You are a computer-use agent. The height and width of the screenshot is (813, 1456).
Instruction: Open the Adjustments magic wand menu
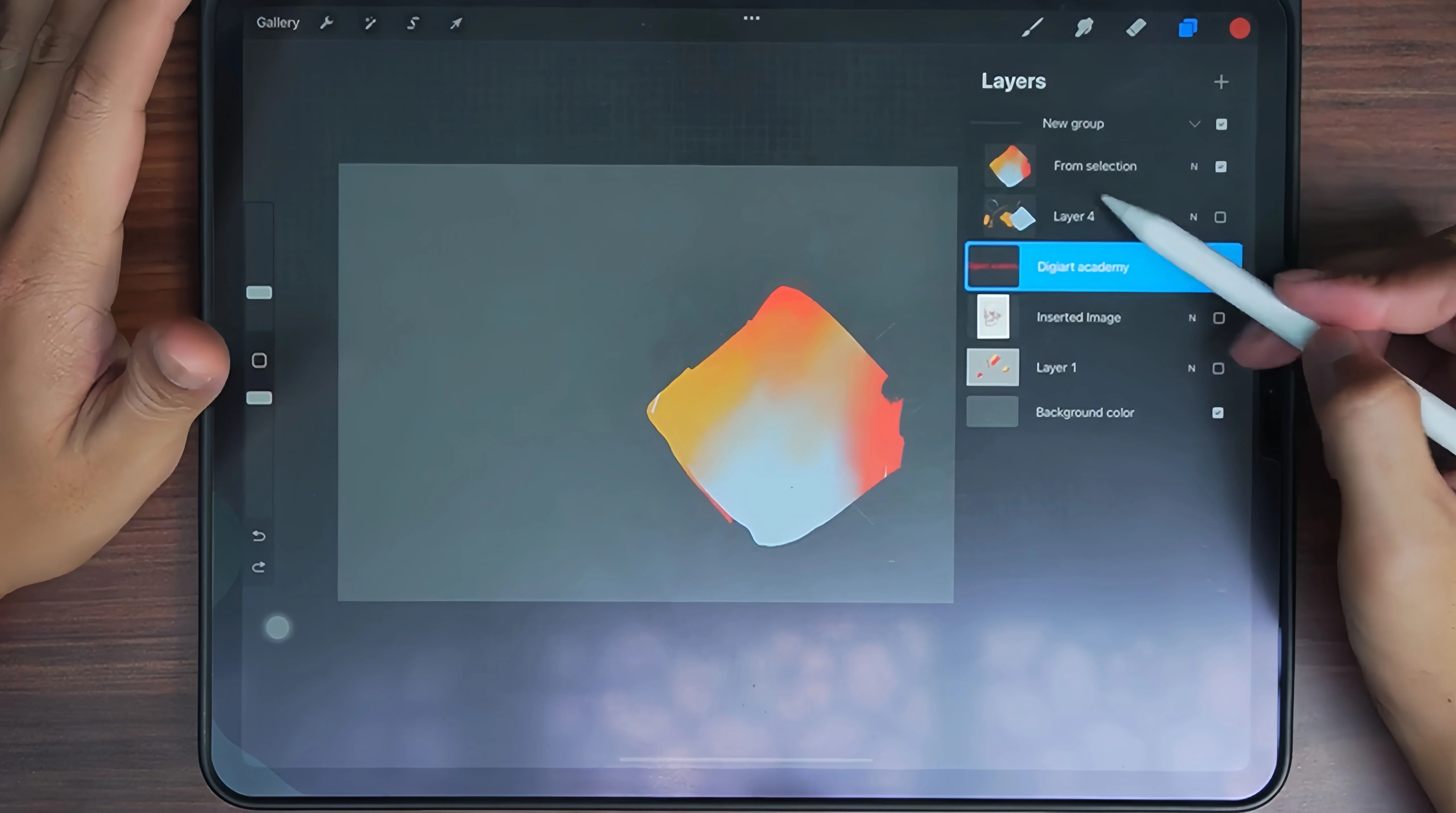click(370, 23)
